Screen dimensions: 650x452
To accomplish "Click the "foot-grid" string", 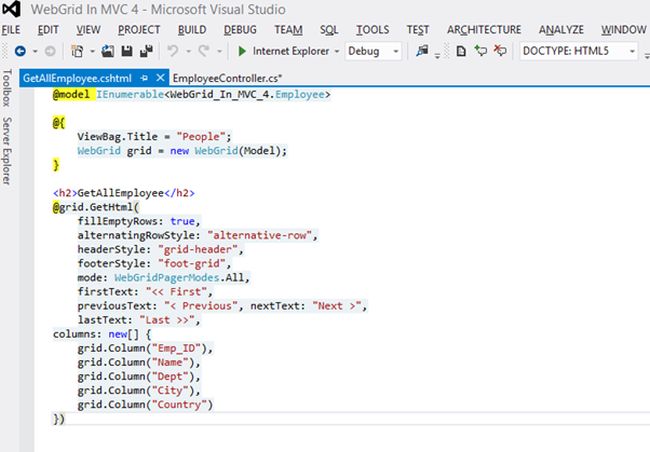I will tap(192, 263).
